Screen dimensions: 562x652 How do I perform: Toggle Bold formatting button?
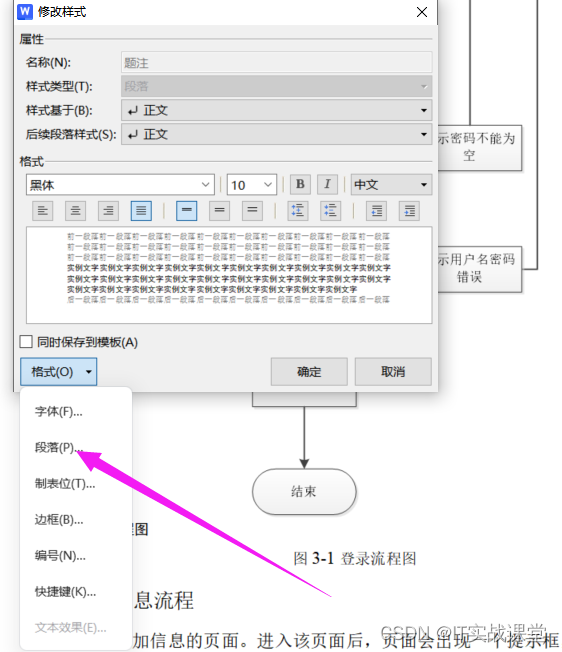pyautogui.click(x=300, y=185)
